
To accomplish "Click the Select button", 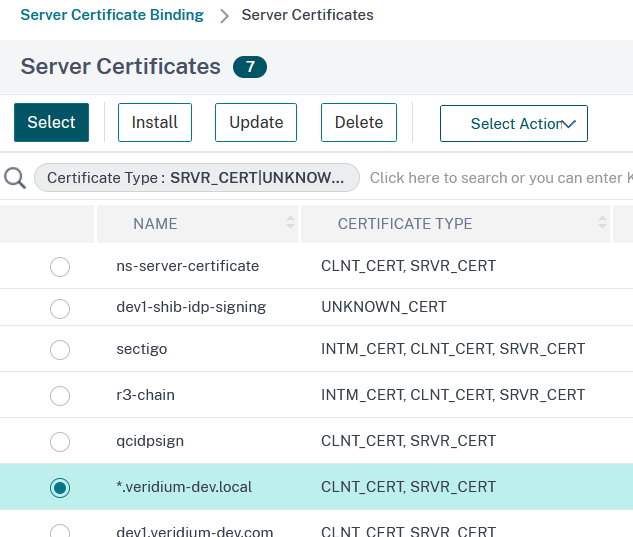I will pos(51,122).
